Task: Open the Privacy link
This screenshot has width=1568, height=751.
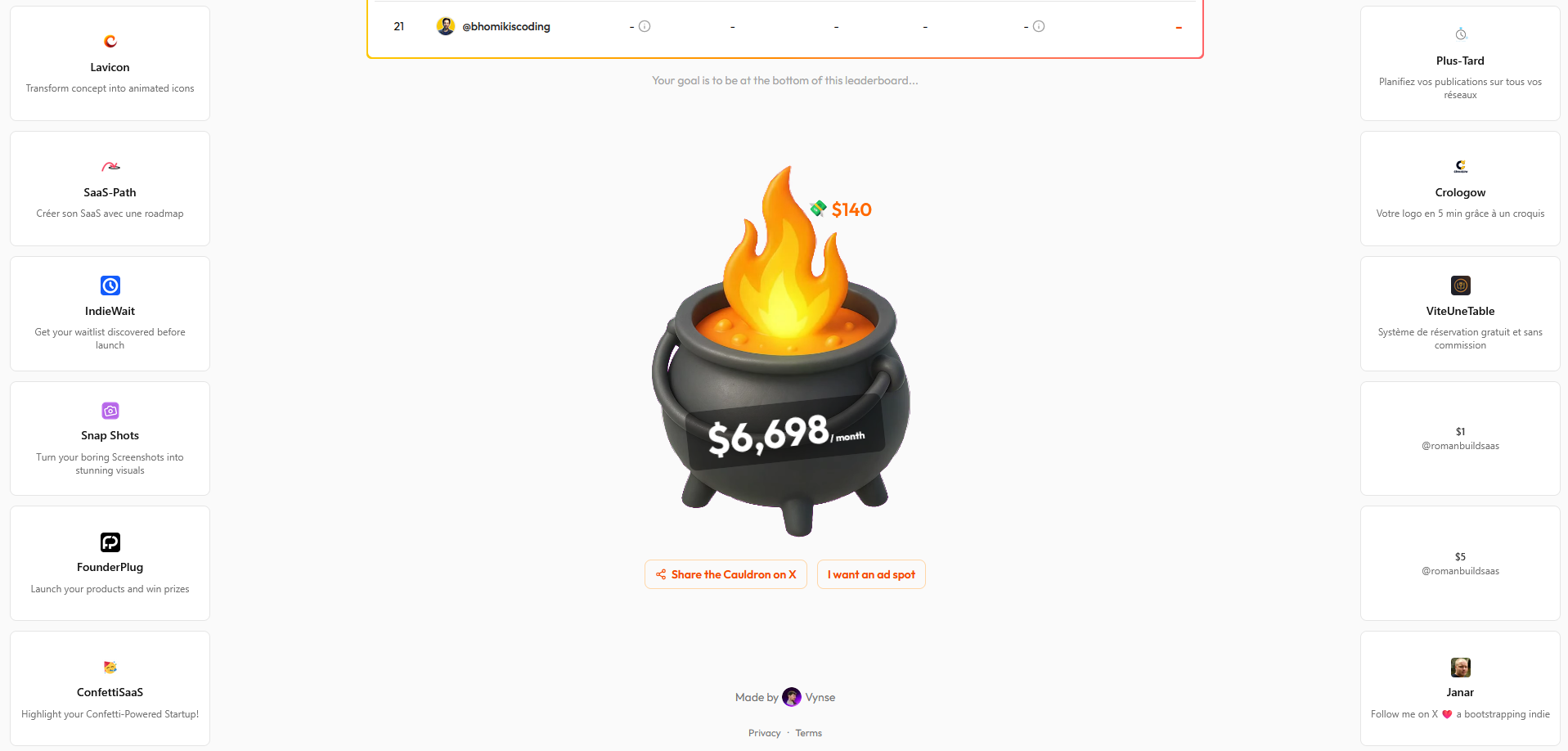Action: point(765,733)
